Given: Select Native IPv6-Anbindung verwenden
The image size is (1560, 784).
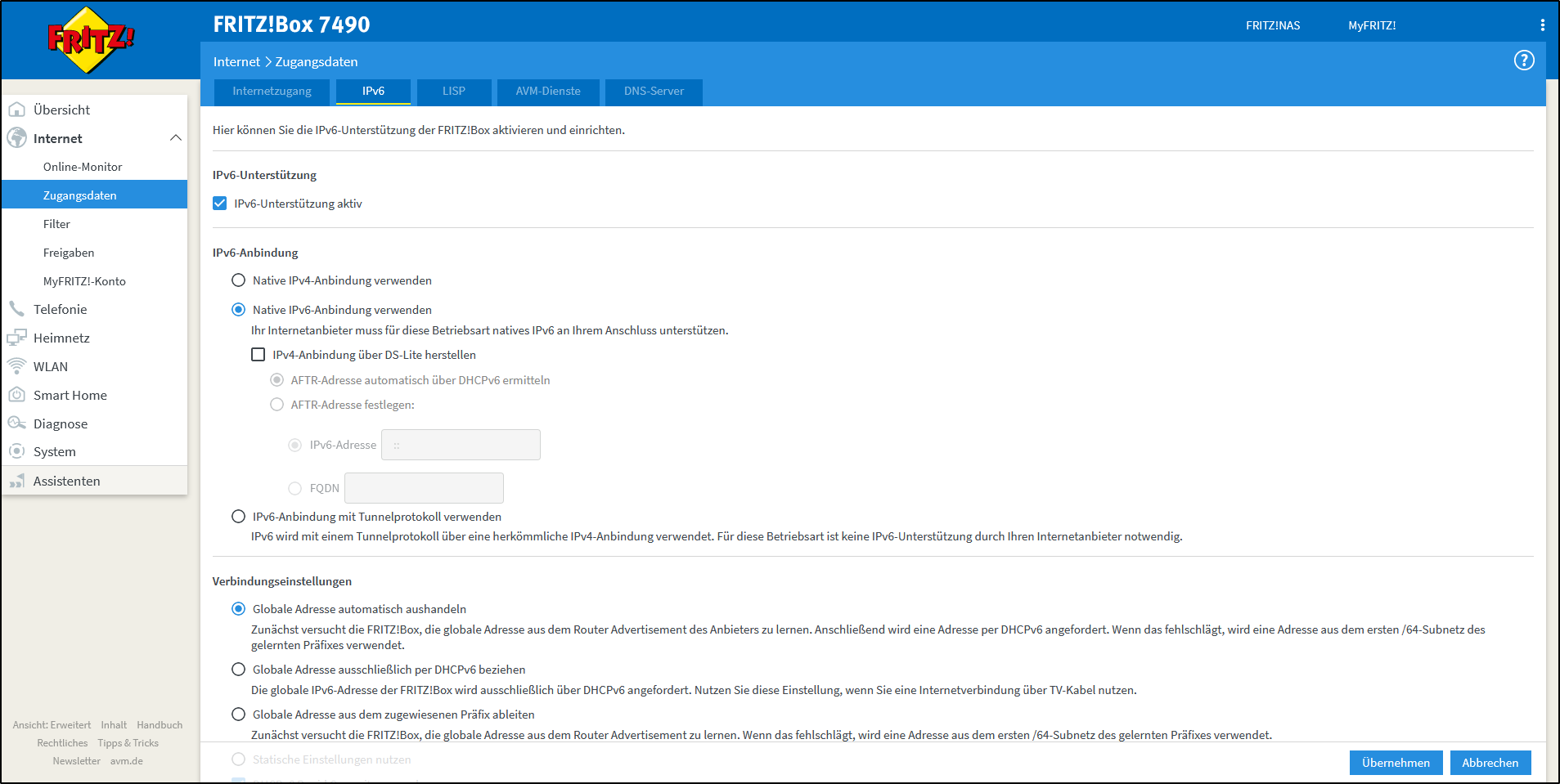Looking at the screenshot, I should point(238,310).
